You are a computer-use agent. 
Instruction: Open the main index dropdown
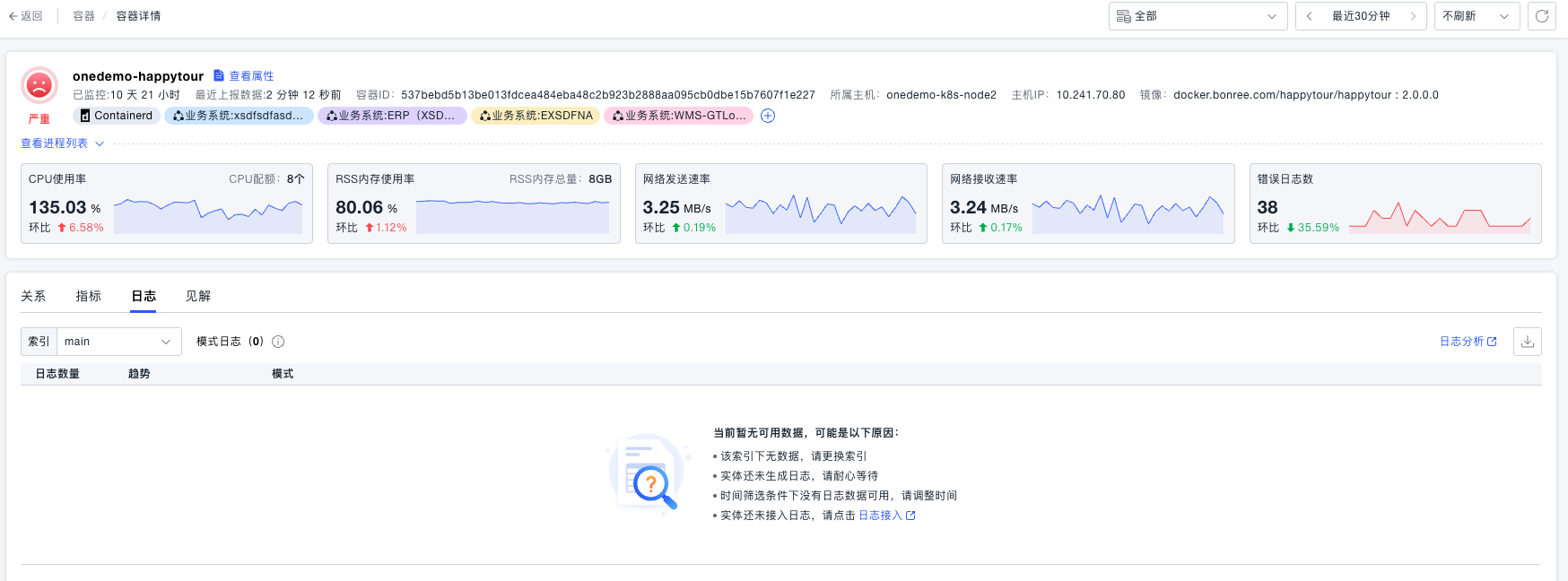[x=118, y=342]
